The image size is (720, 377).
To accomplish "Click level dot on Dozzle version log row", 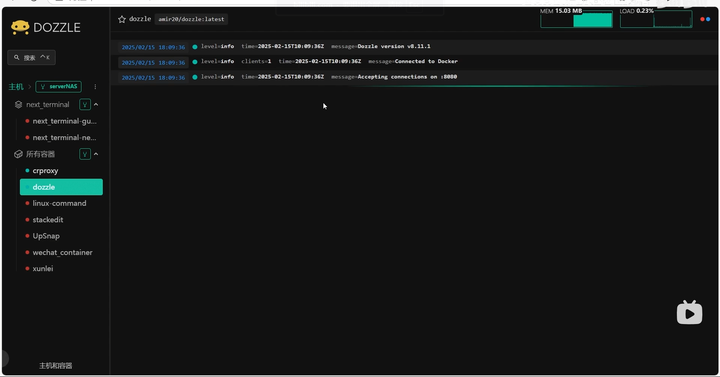I will coord(195,47).
